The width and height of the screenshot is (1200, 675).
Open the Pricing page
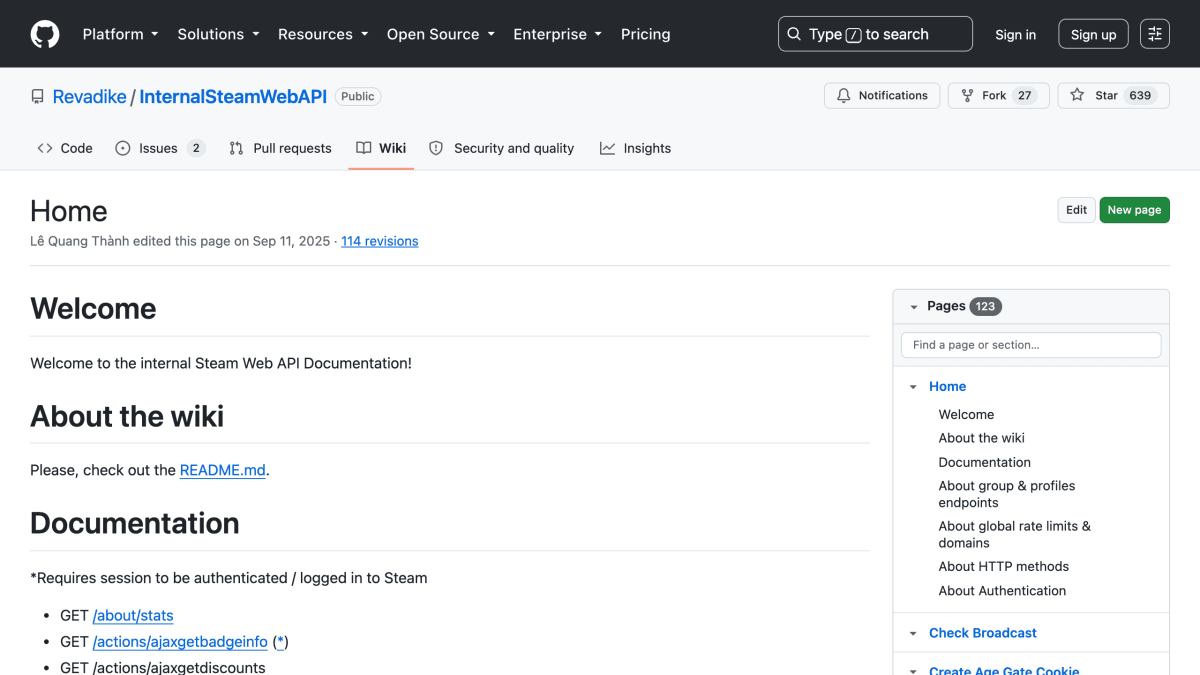point(646,34)
